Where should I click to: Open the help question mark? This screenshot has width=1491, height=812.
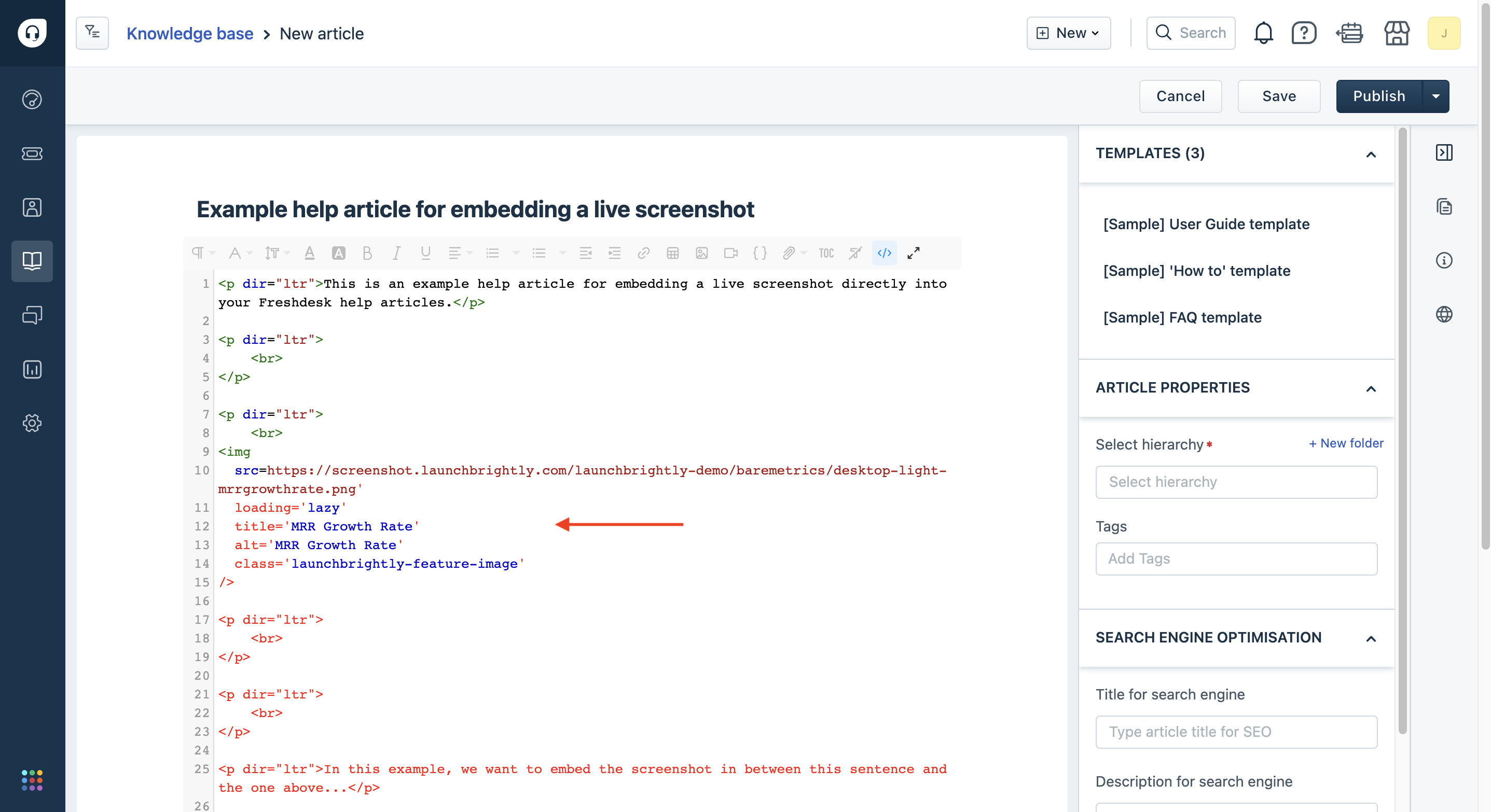(x=1304, y=33)
